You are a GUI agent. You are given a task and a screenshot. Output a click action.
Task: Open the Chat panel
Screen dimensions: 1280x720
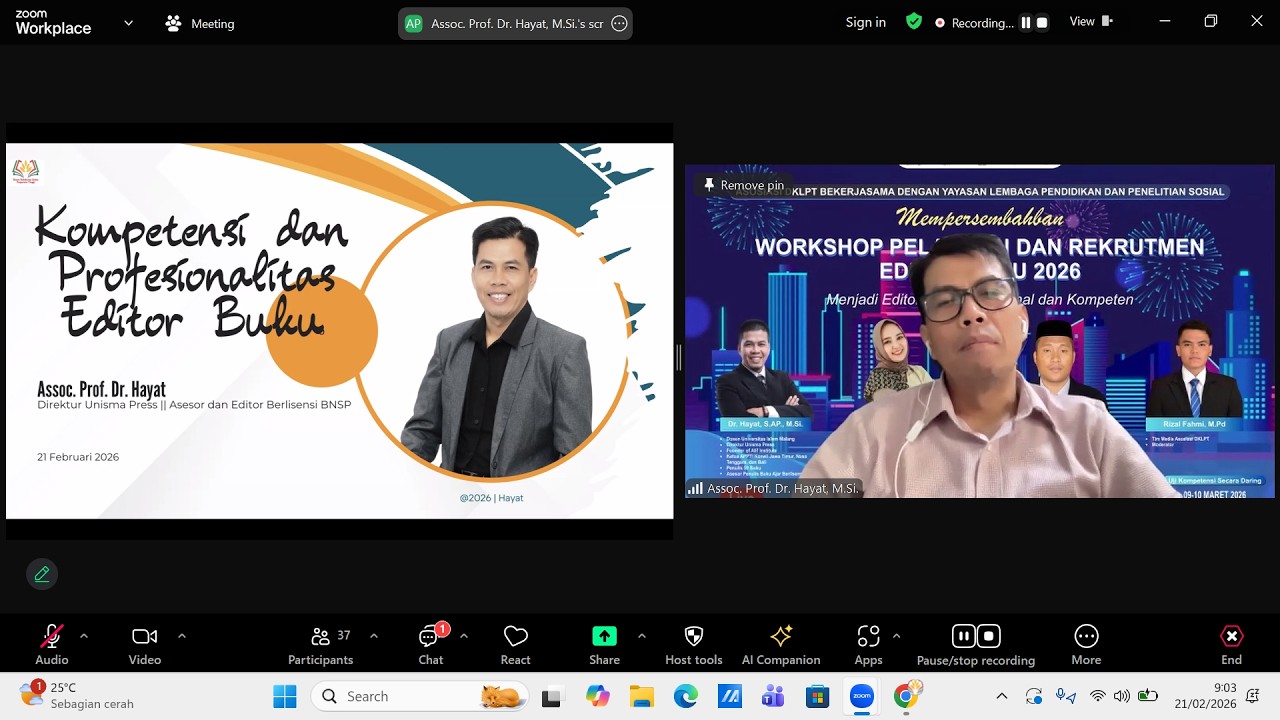point(431,644)
